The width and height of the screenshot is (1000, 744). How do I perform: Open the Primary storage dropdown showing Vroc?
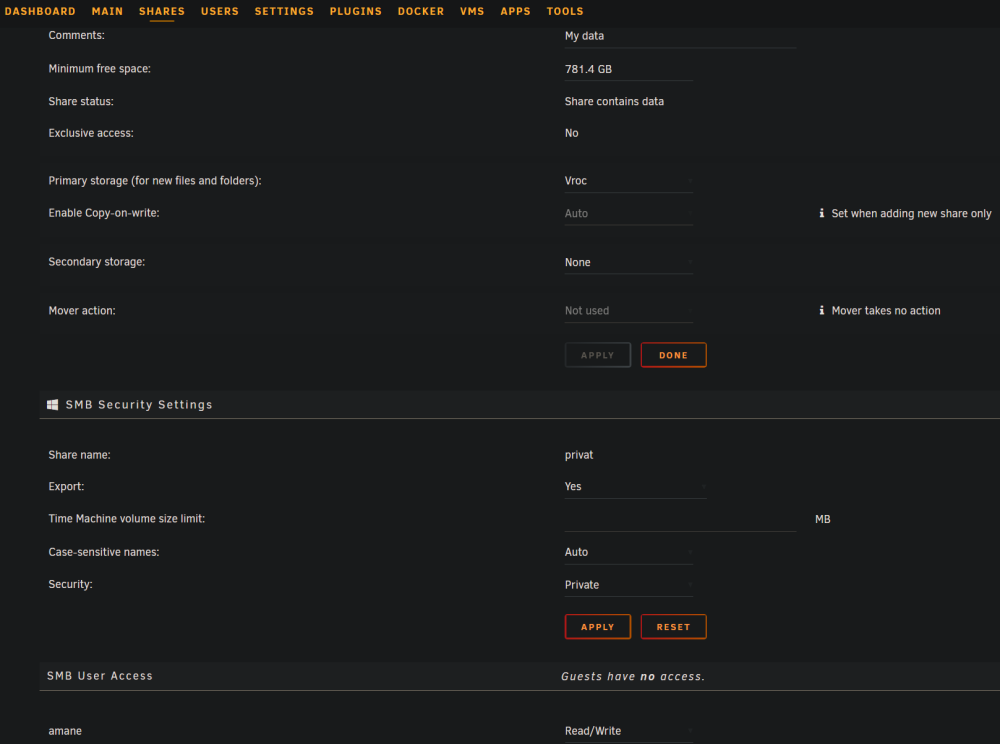[628, 180]
